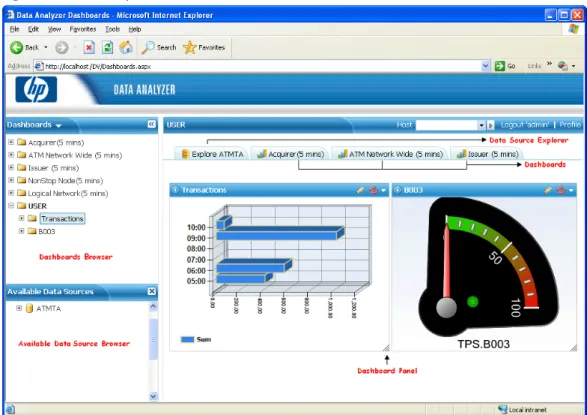Click the Local intranet status indicator
587x415 pixels.
point(523,410)
